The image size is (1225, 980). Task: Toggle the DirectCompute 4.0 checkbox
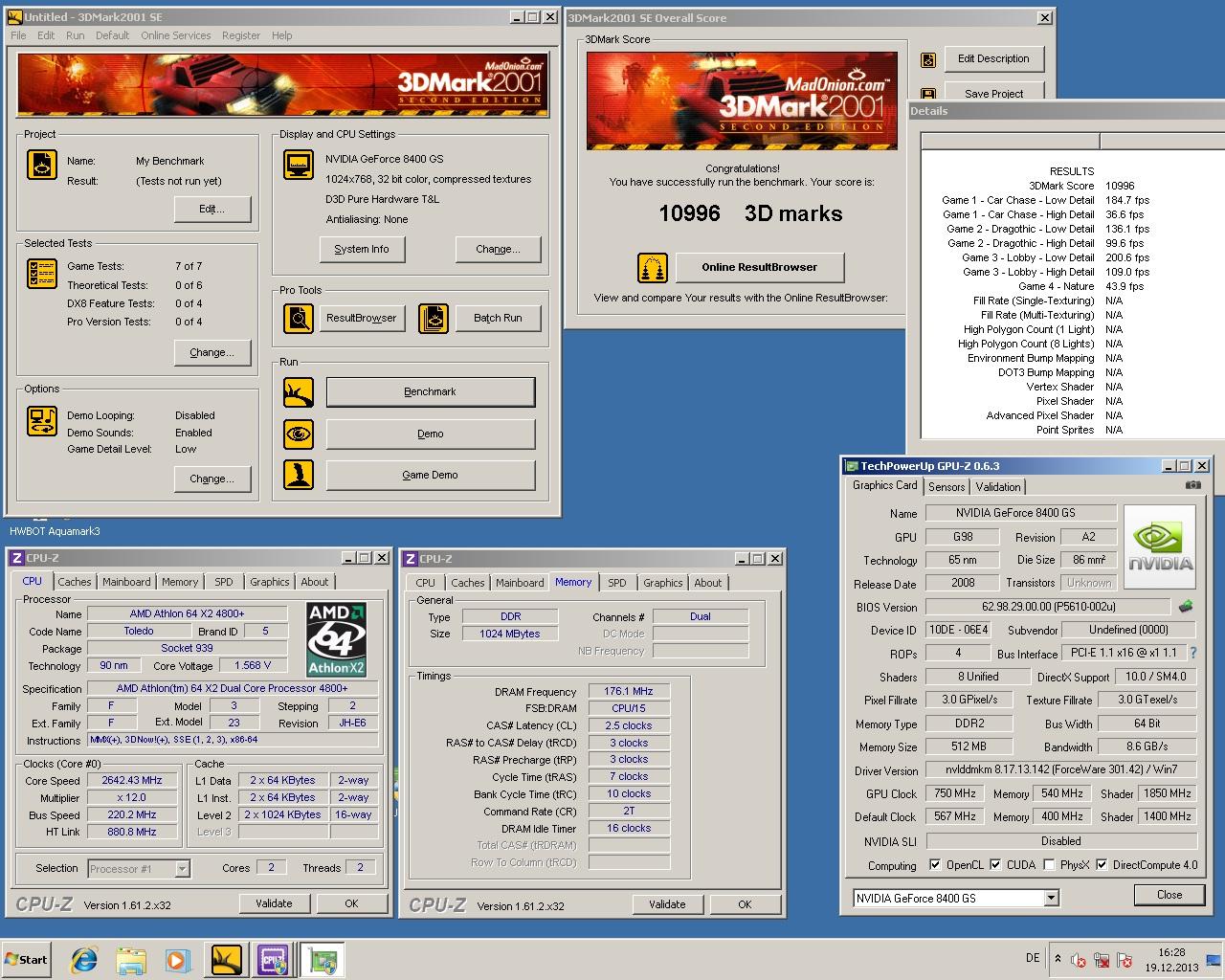(x=1102, y=865)
